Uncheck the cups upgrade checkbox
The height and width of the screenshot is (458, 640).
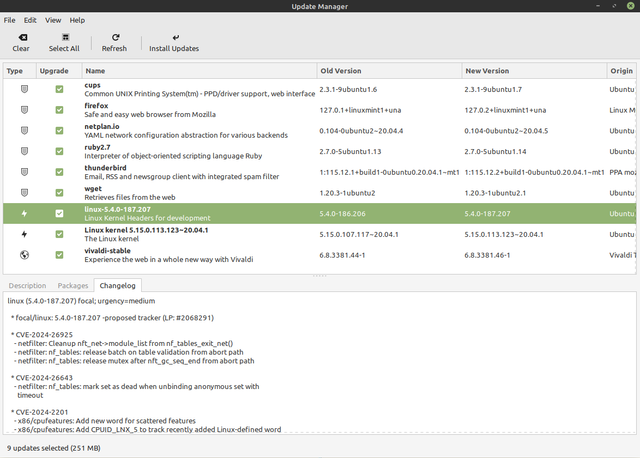60,89
